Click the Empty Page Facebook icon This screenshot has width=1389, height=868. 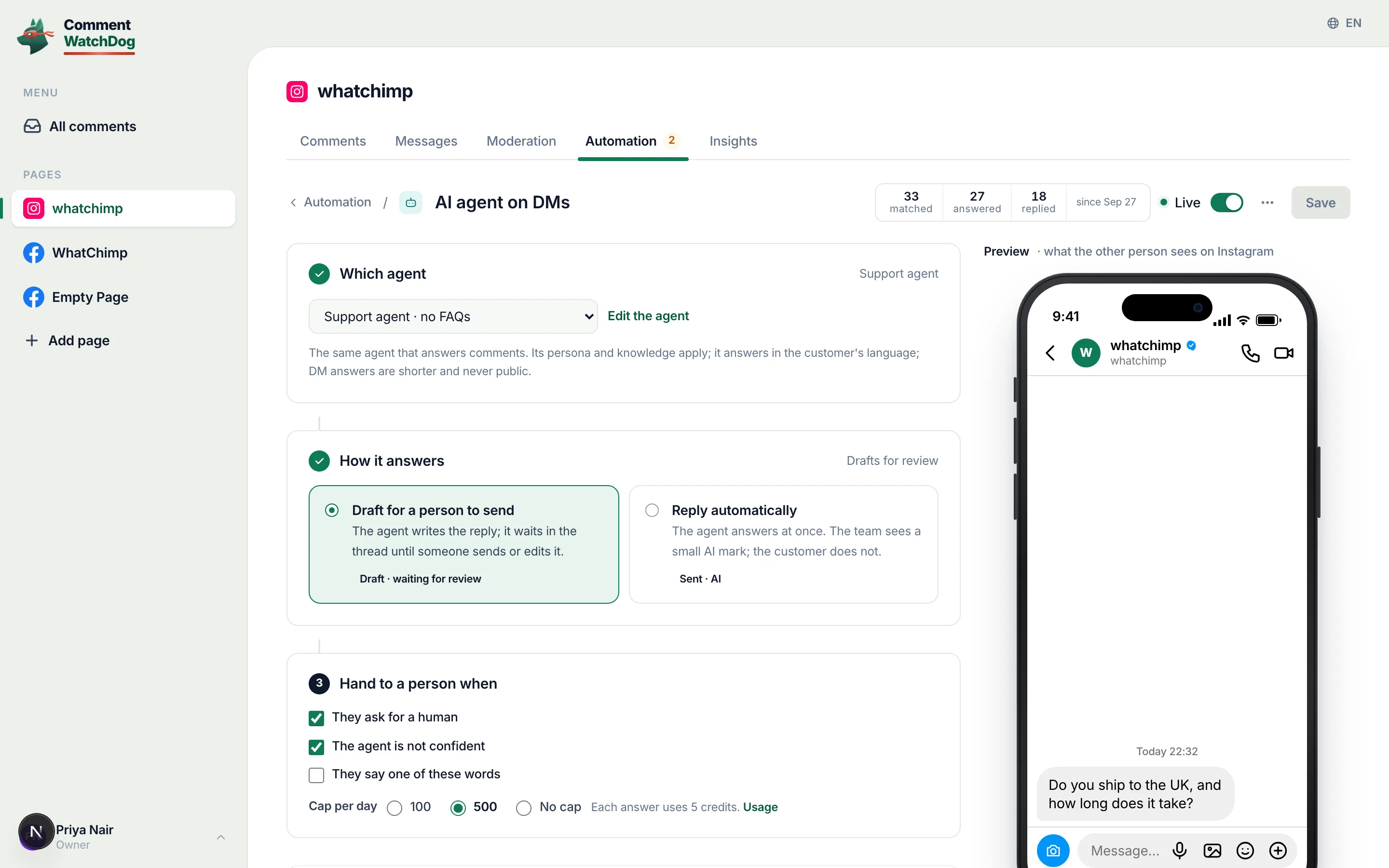tap(34, 297)
